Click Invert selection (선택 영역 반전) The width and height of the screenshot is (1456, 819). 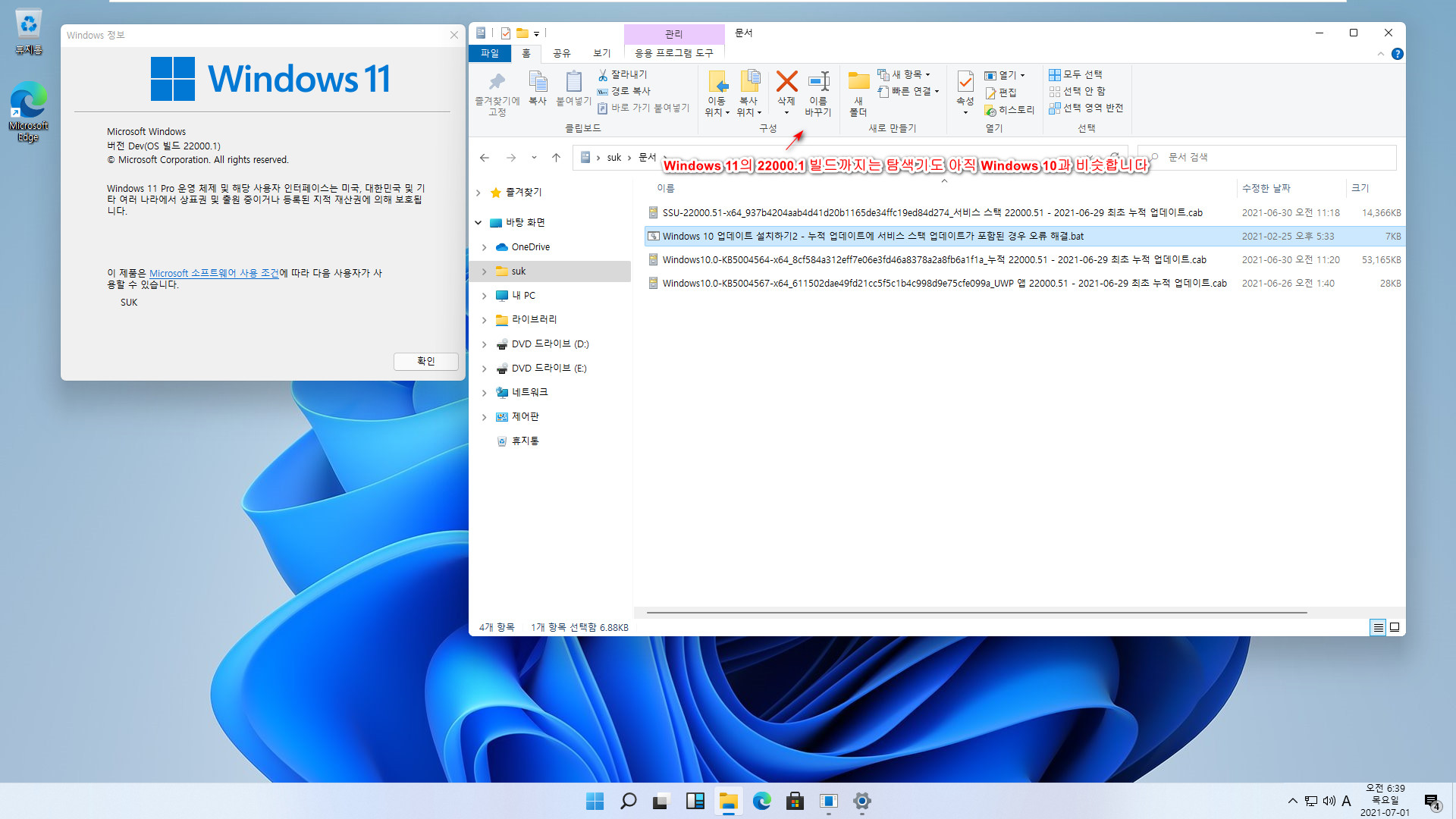click(x=1086, y=108)
